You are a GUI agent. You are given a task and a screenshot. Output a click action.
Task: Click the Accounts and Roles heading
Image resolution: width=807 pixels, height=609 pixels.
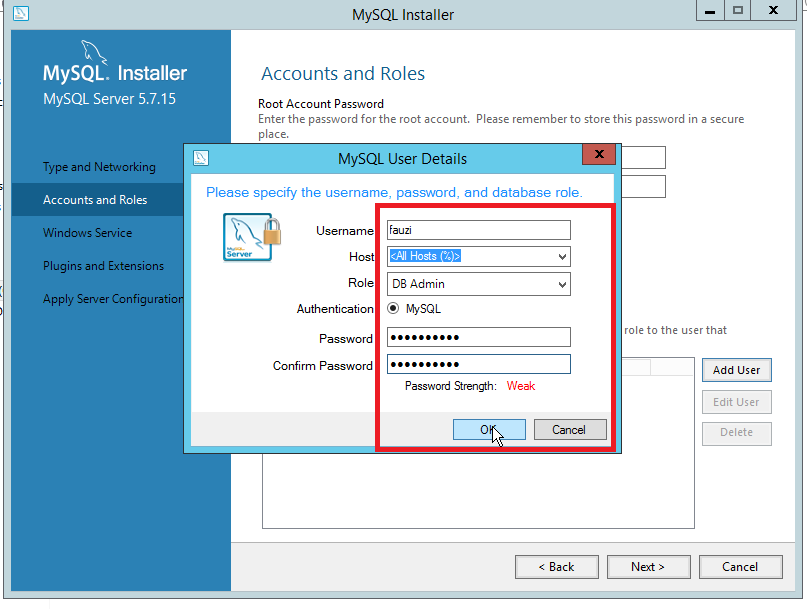pos(343,74)
